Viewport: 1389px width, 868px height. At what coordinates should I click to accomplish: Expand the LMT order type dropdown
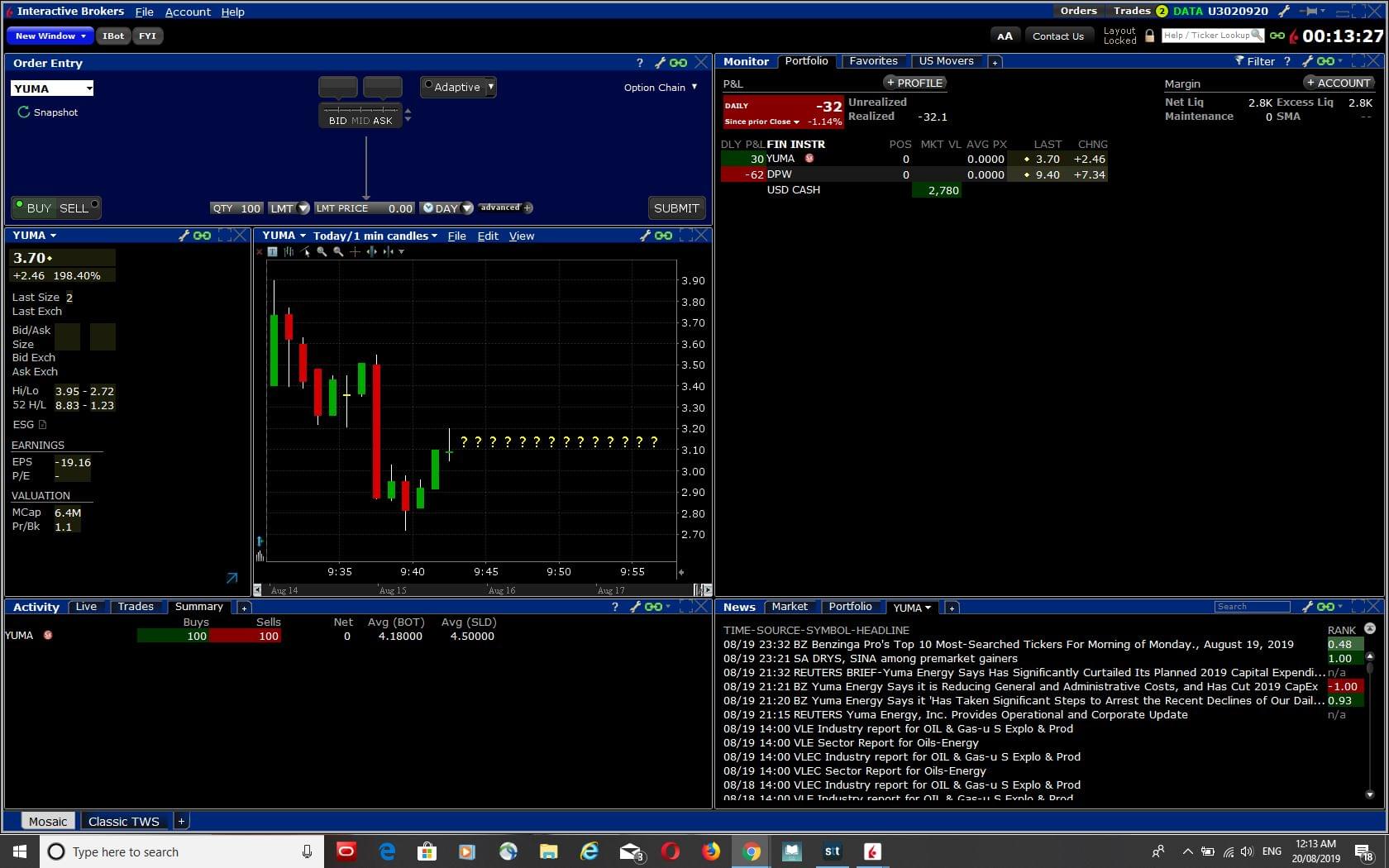point(303,208)
